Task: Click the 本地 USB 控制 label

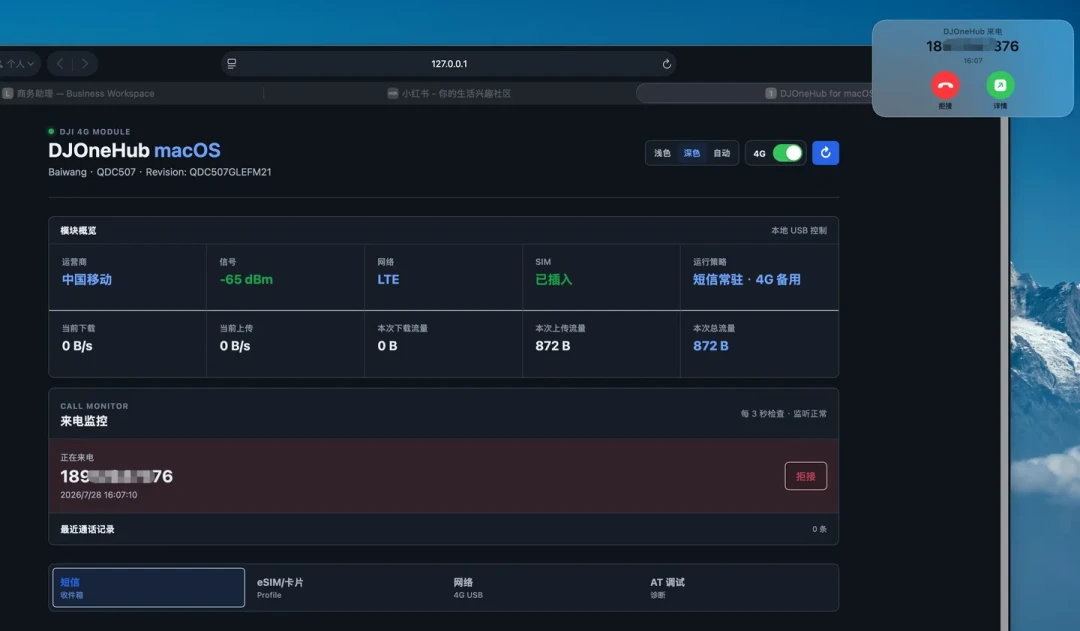Action: pos(799,231)
